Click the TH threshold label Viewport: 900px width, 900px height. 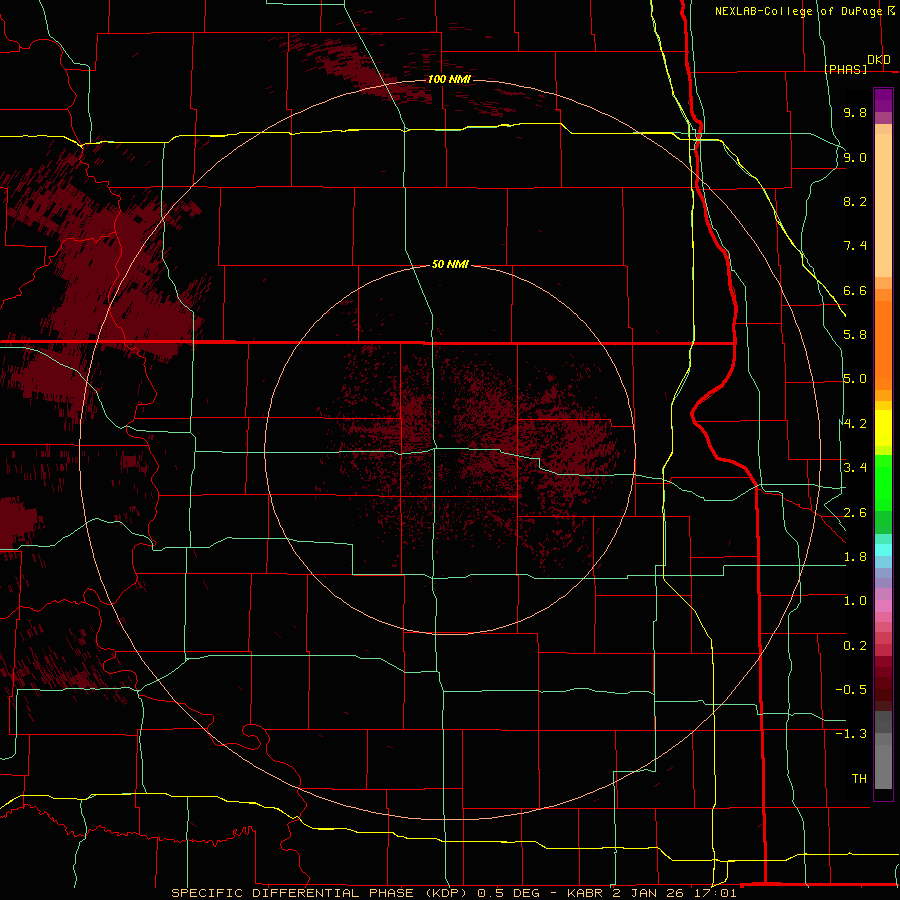click(x=859, y=779)
